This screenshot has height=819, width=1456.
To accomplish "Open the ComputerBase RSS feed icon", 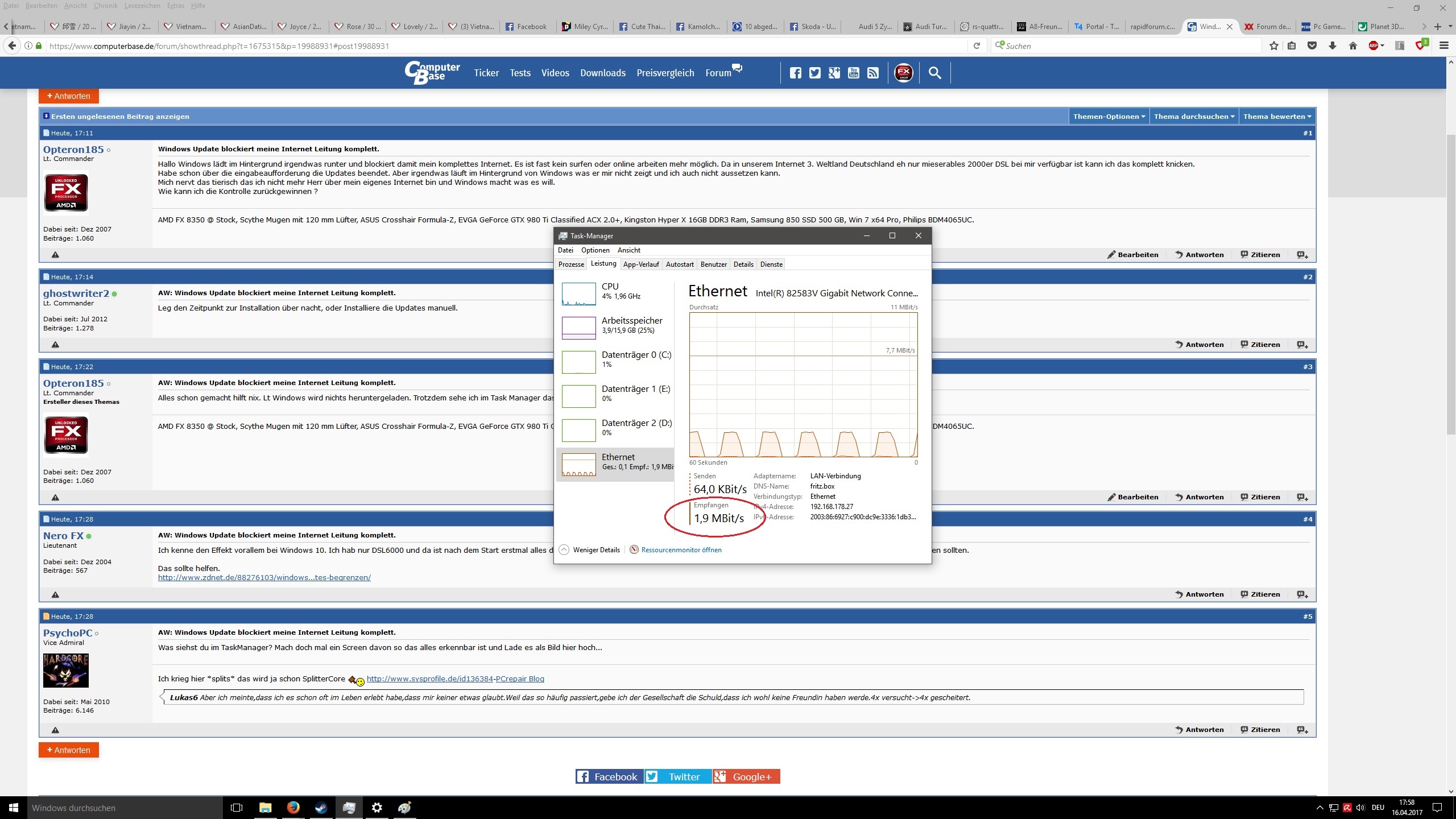I will point(872,73).
